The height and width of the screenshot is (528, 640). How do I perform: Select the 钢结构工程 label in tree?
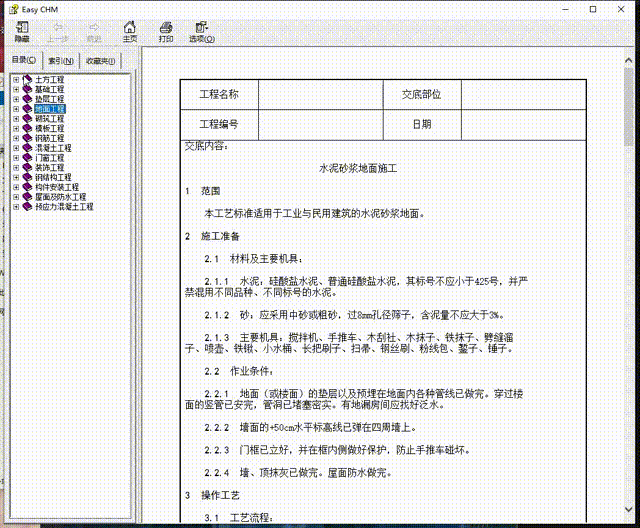click(53, 177)
